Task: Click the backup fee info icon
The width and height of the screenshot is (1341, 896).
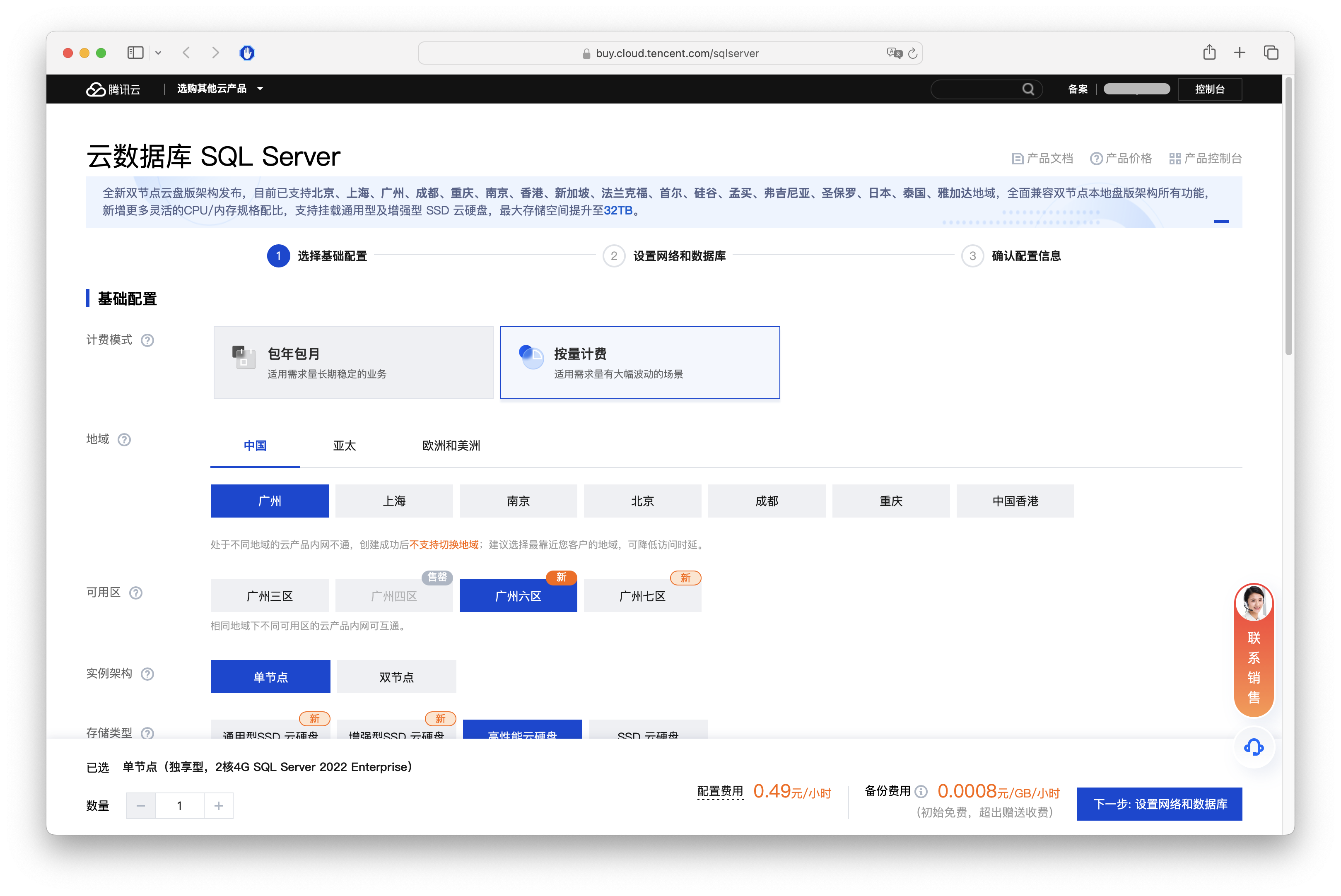Action: [921, 791]
